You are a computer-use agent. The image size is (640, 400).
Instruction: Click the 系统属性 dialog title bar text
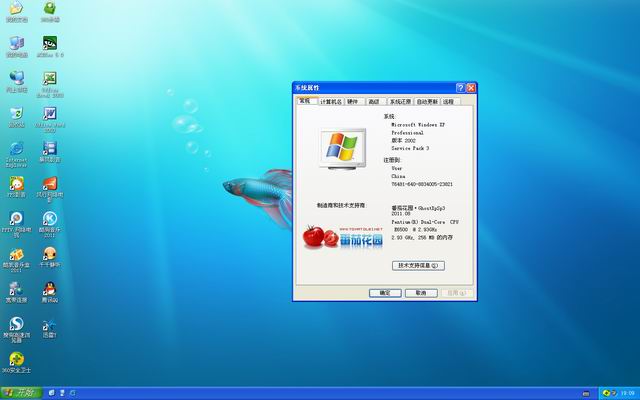(307, 88)
